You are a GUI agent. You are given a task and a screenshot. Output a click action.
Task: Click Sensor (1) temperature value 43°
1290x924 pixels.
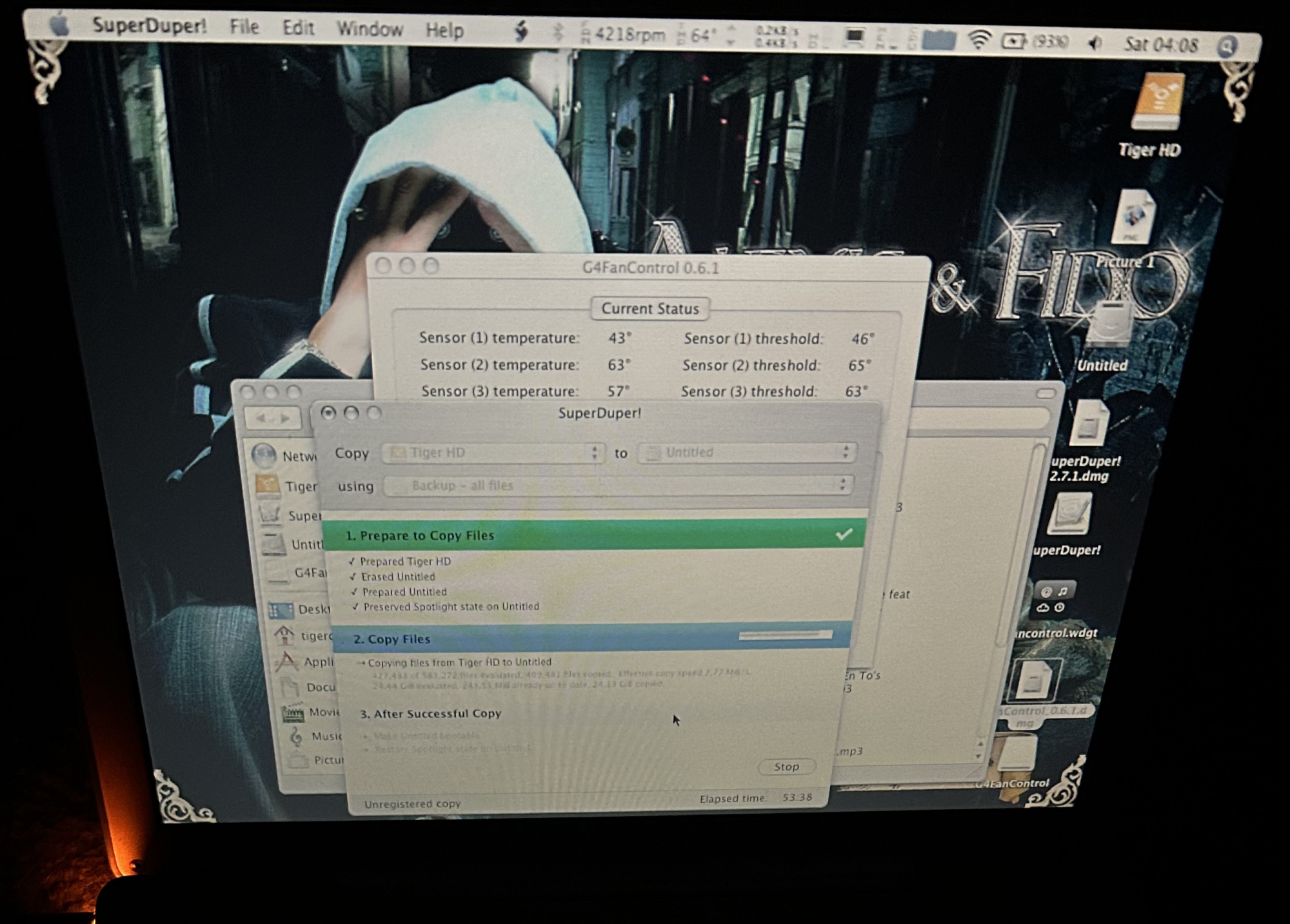(x=620, y=338)
